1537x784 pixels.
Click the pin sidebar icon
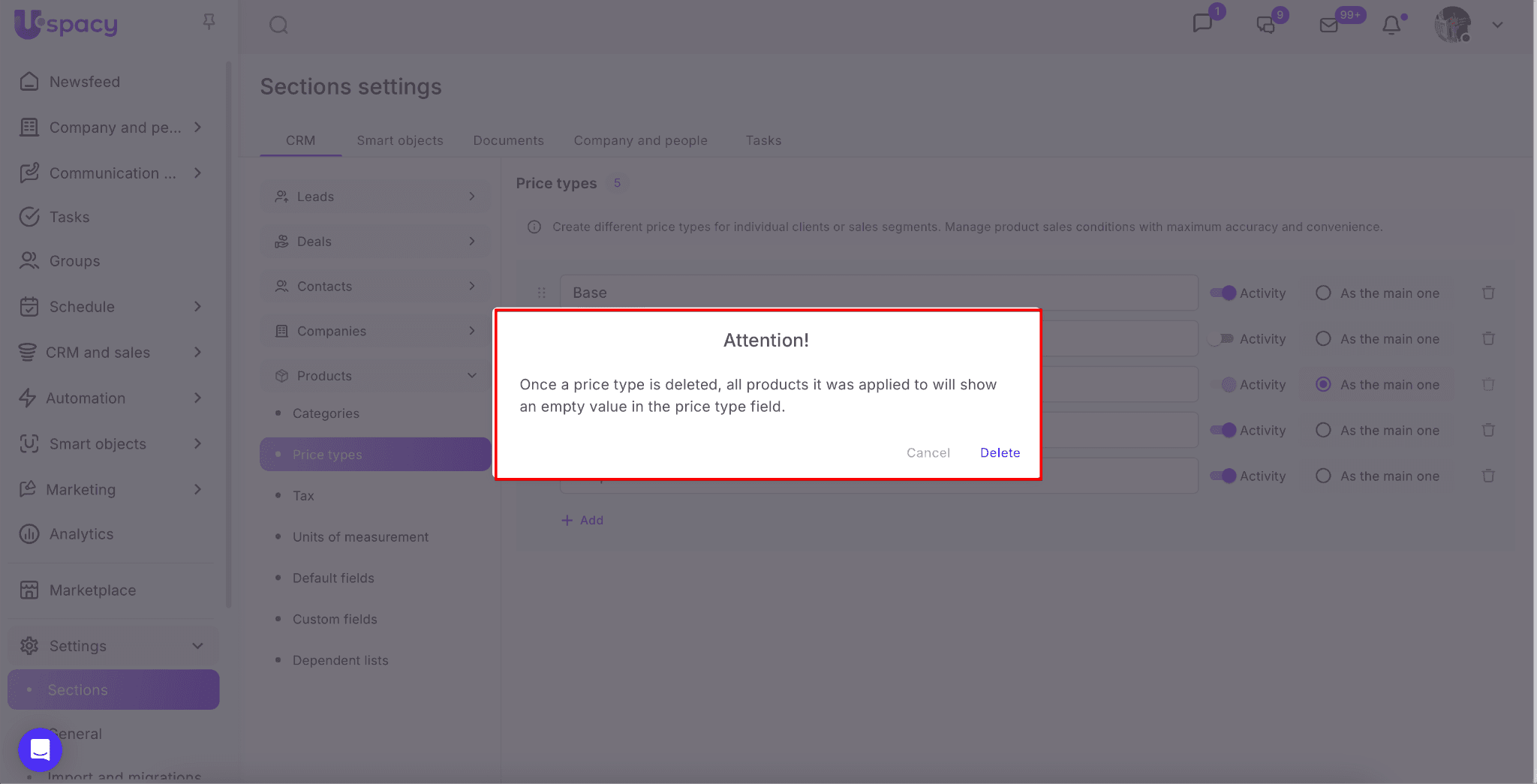(209, 22)
